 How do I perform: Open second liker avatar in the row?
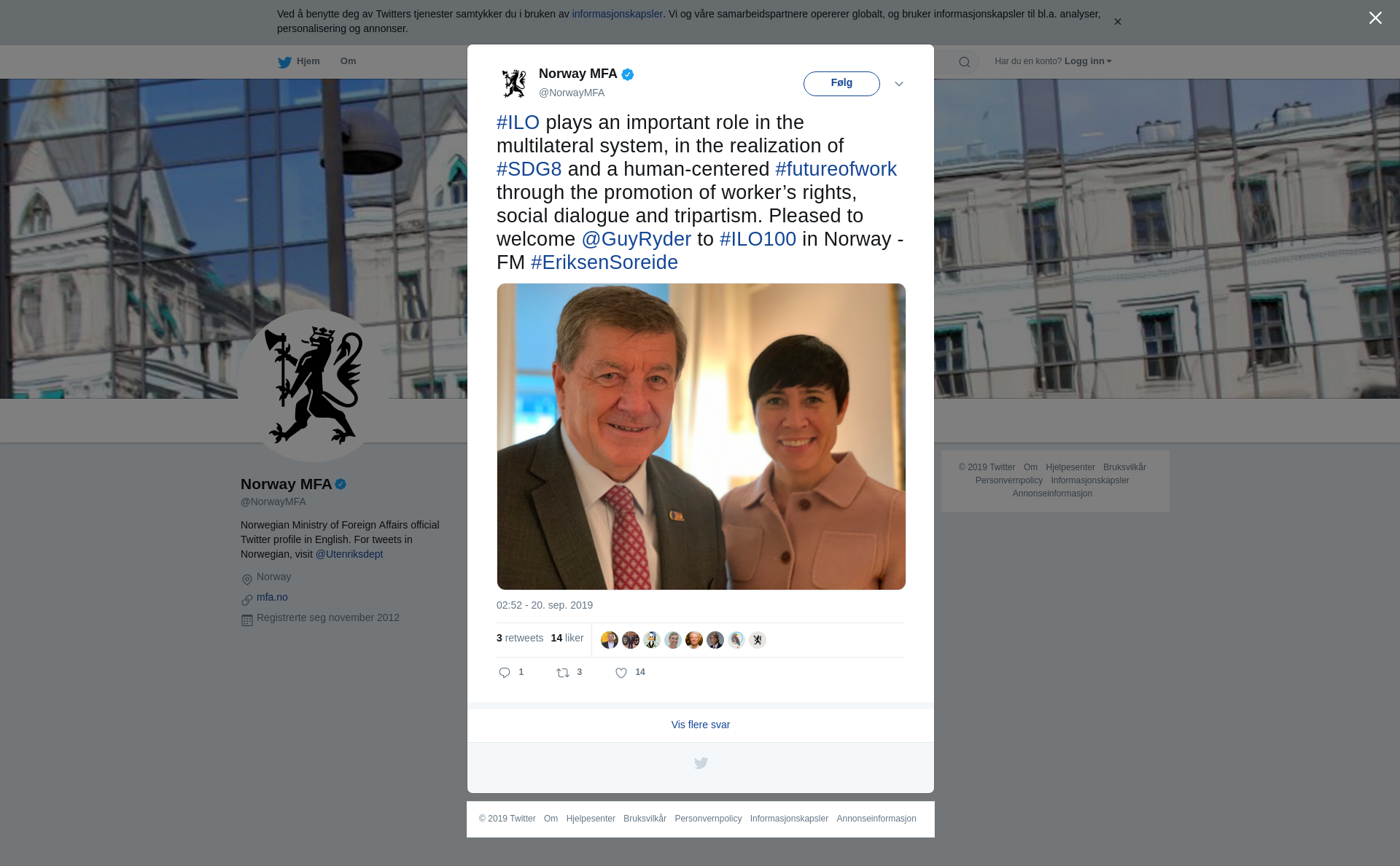pyautogui.click(x=631, y=640)
